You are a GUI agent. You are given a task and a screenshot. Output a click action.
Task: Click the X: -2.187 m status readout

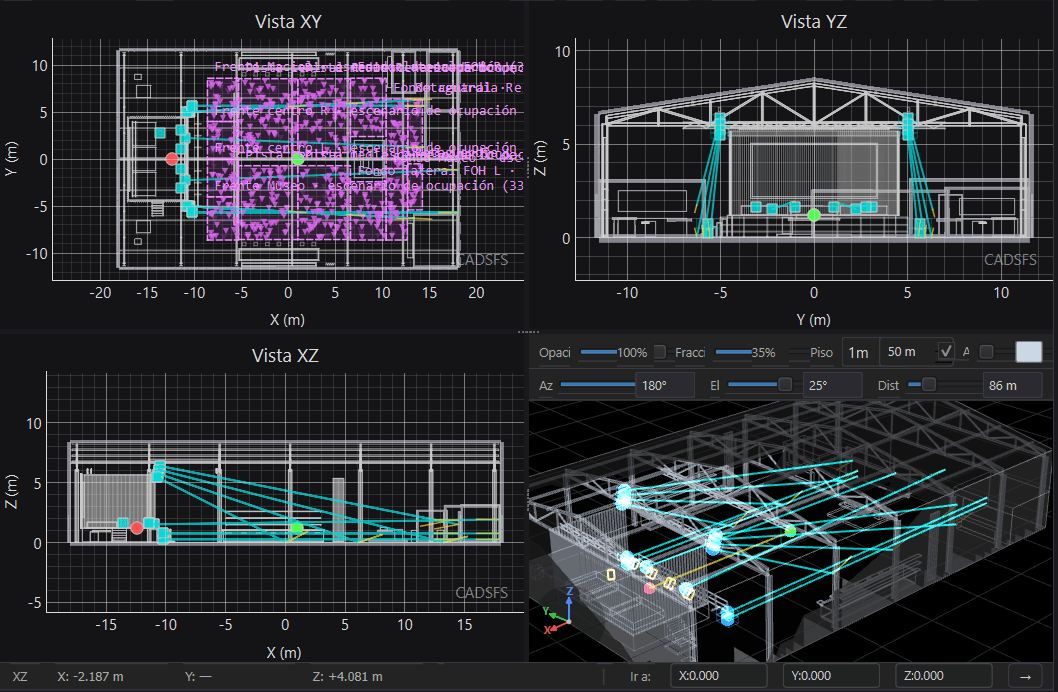tap(90, 676)
